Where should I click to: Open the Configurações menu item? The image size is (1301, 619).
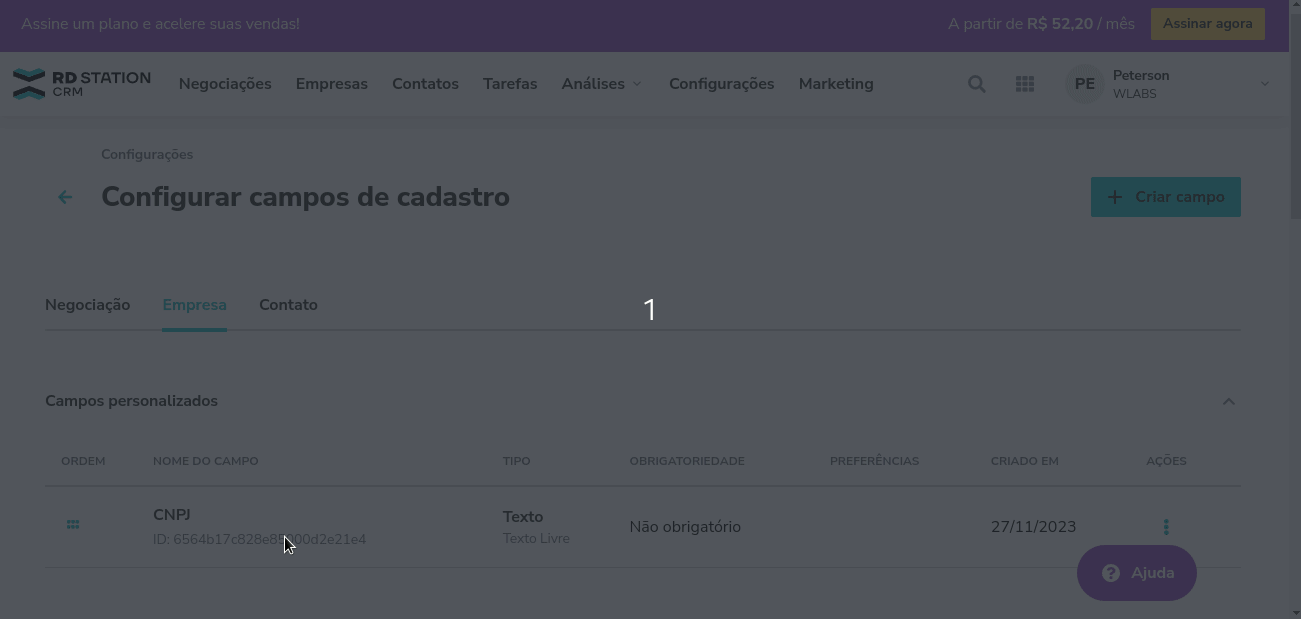(x=721, y=84)
